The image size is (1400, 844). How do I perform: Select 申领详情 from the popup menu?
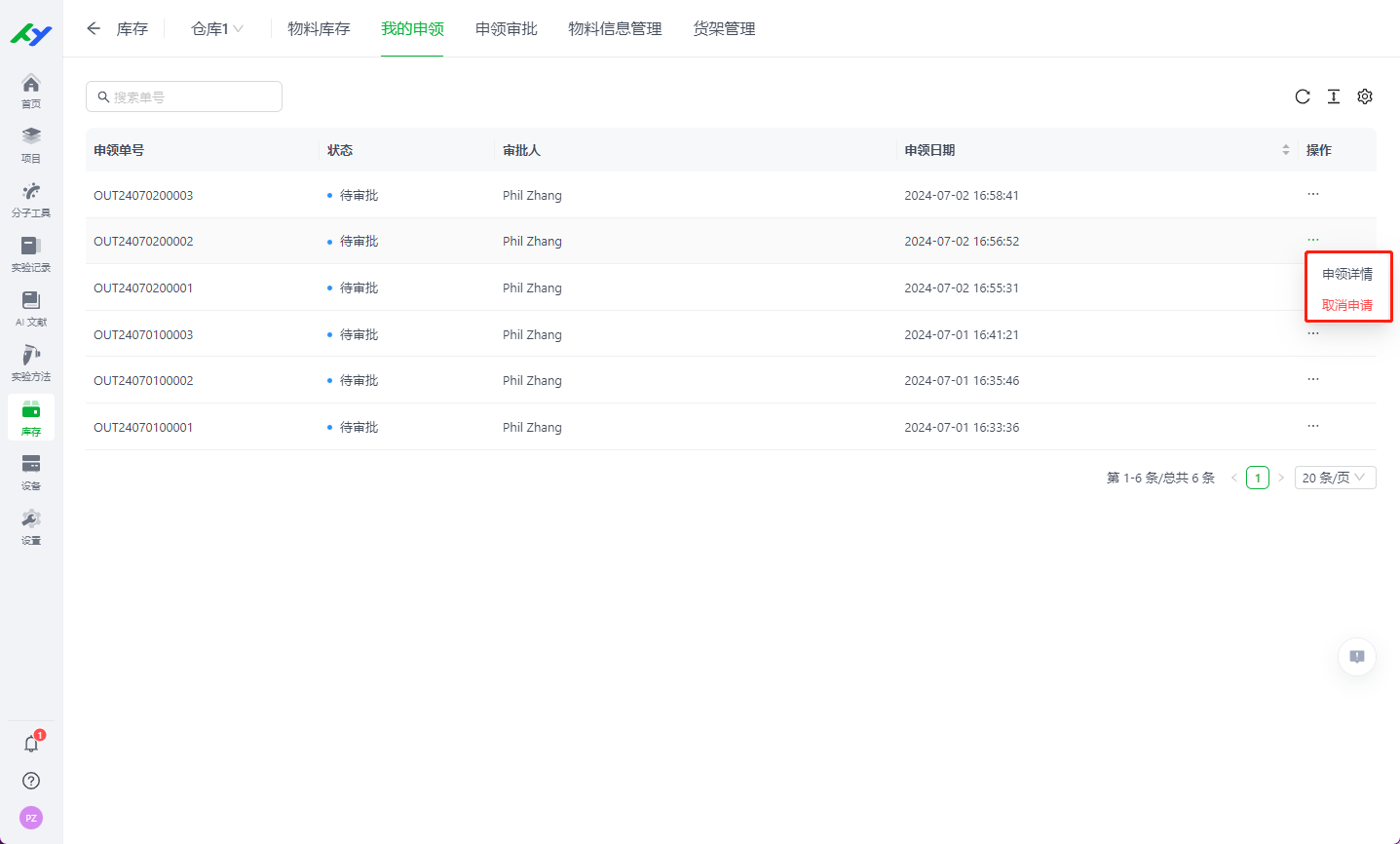(x=1347, y=274)
